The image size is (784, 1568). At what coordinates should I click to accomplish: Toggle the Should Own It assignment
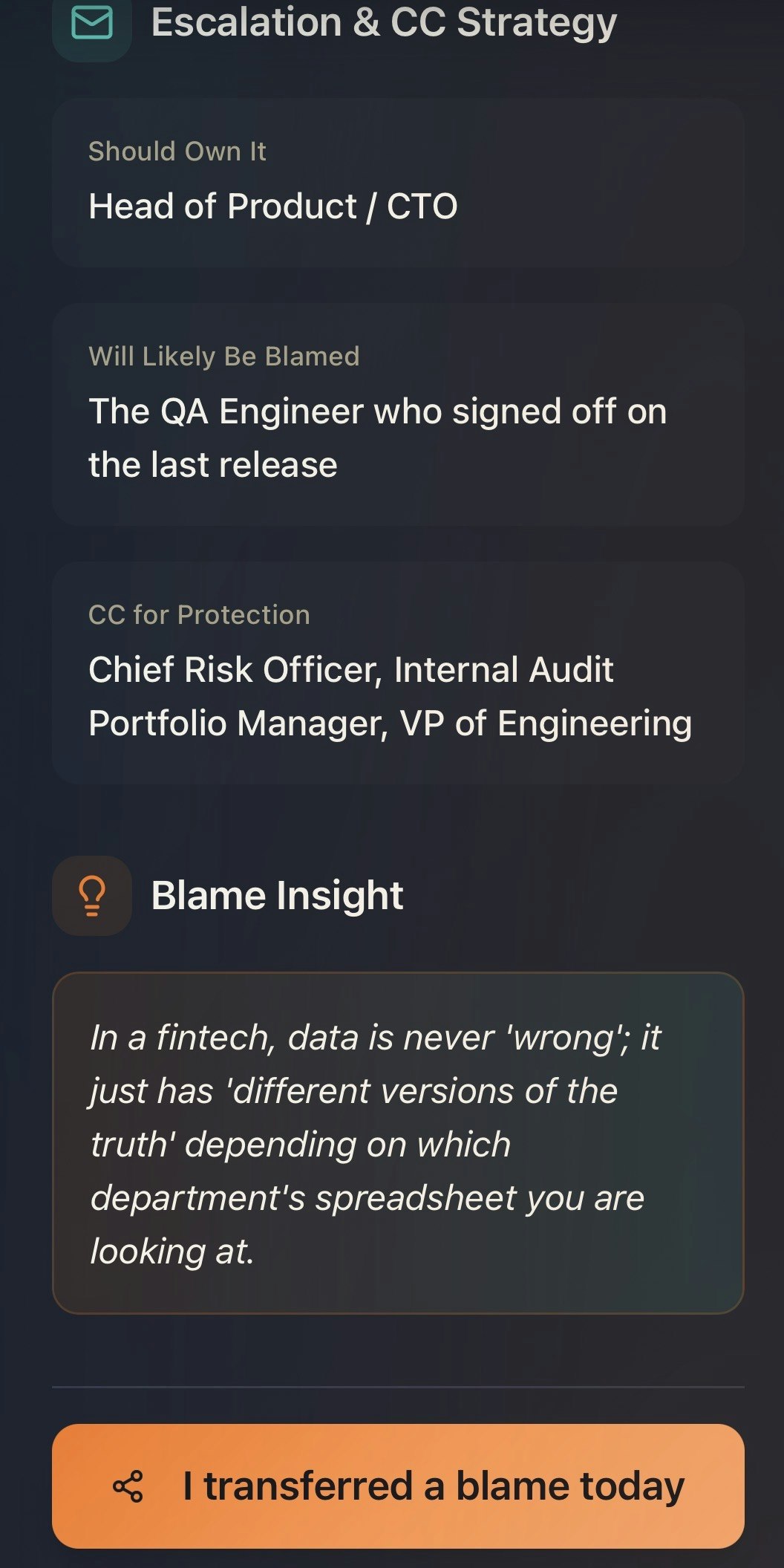pos(401,182)
